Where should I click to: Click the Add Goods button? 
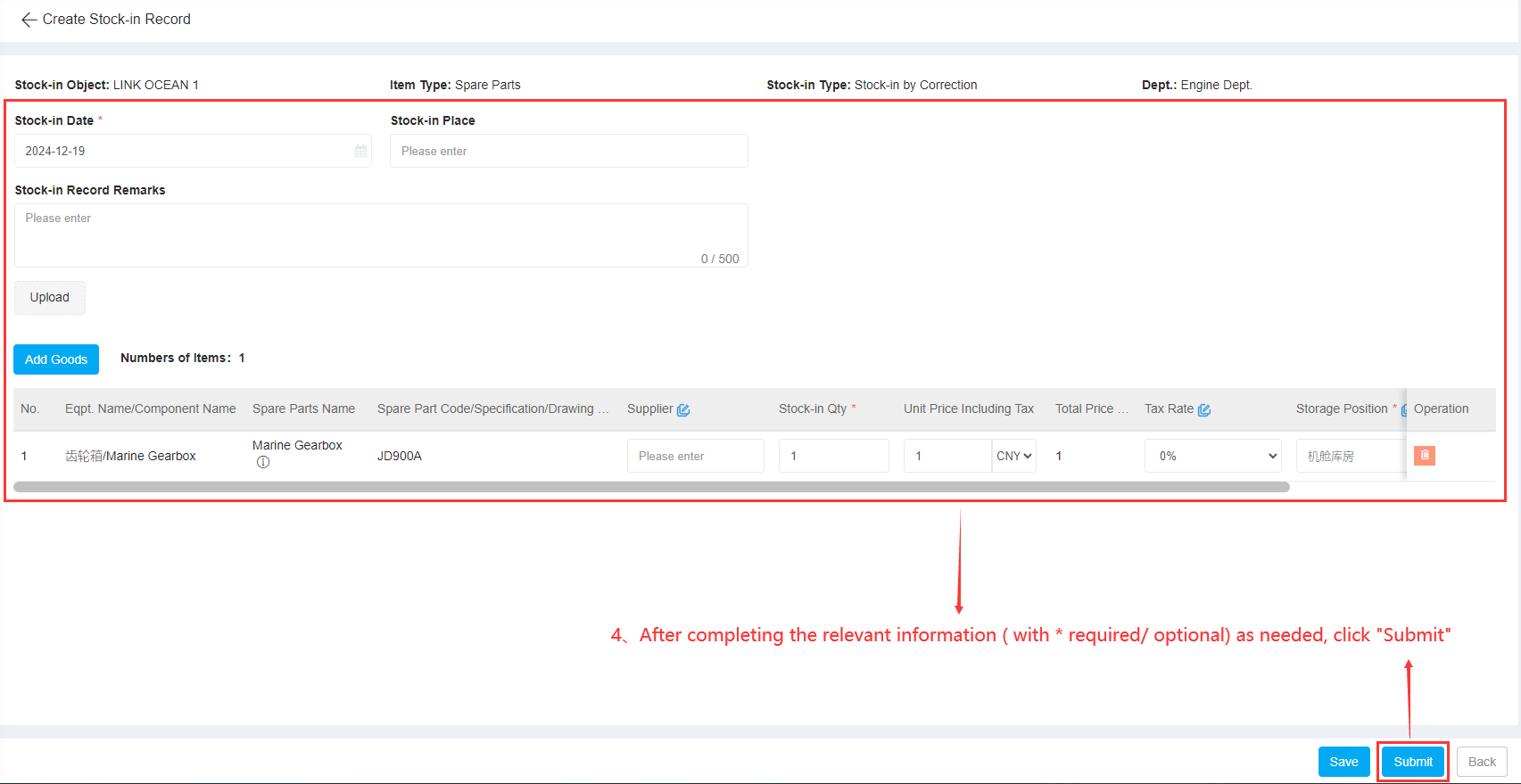56,359
